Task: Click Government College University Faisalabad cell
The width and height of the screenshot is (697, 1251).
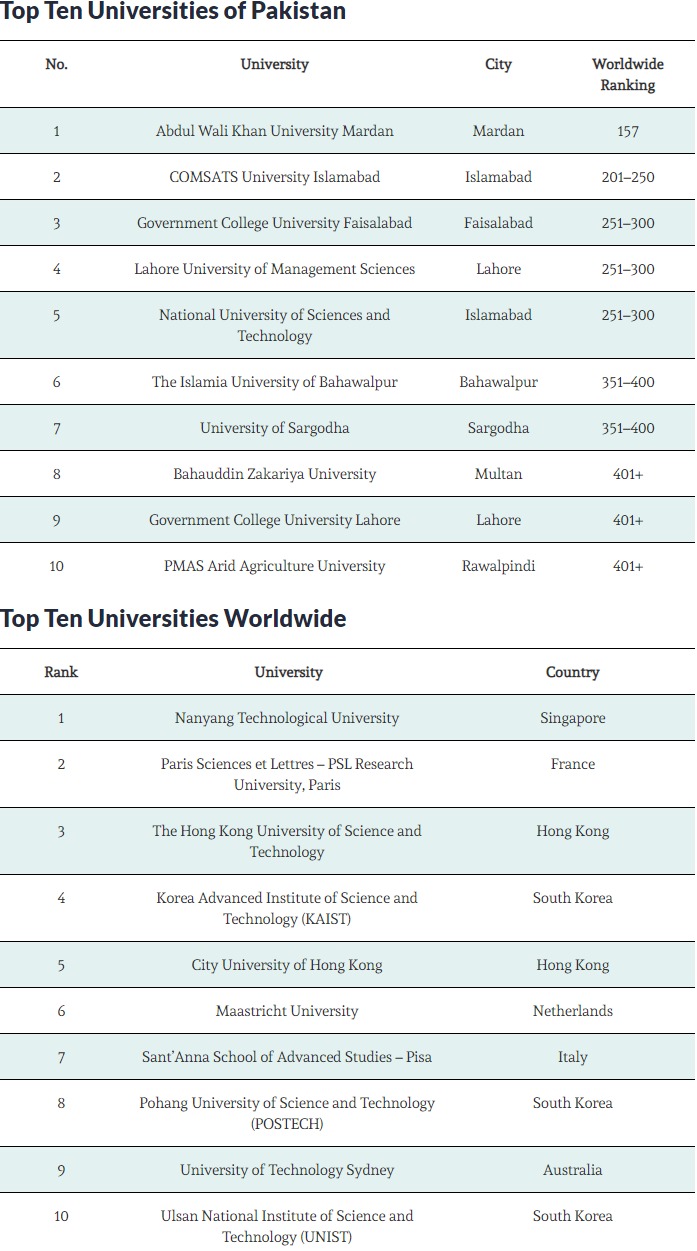Action: click(x=275, y=223)
